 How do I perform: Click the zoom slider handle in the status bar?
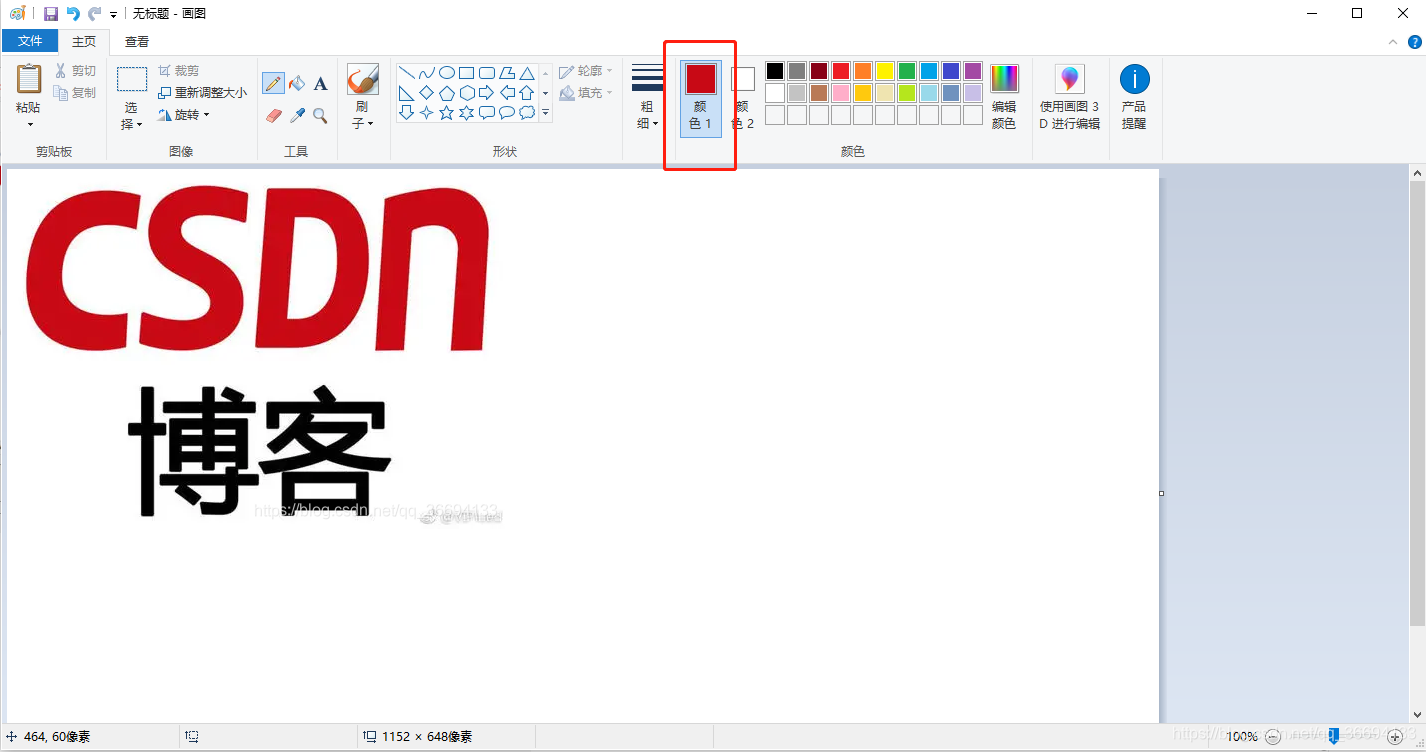pos(1333,737)
